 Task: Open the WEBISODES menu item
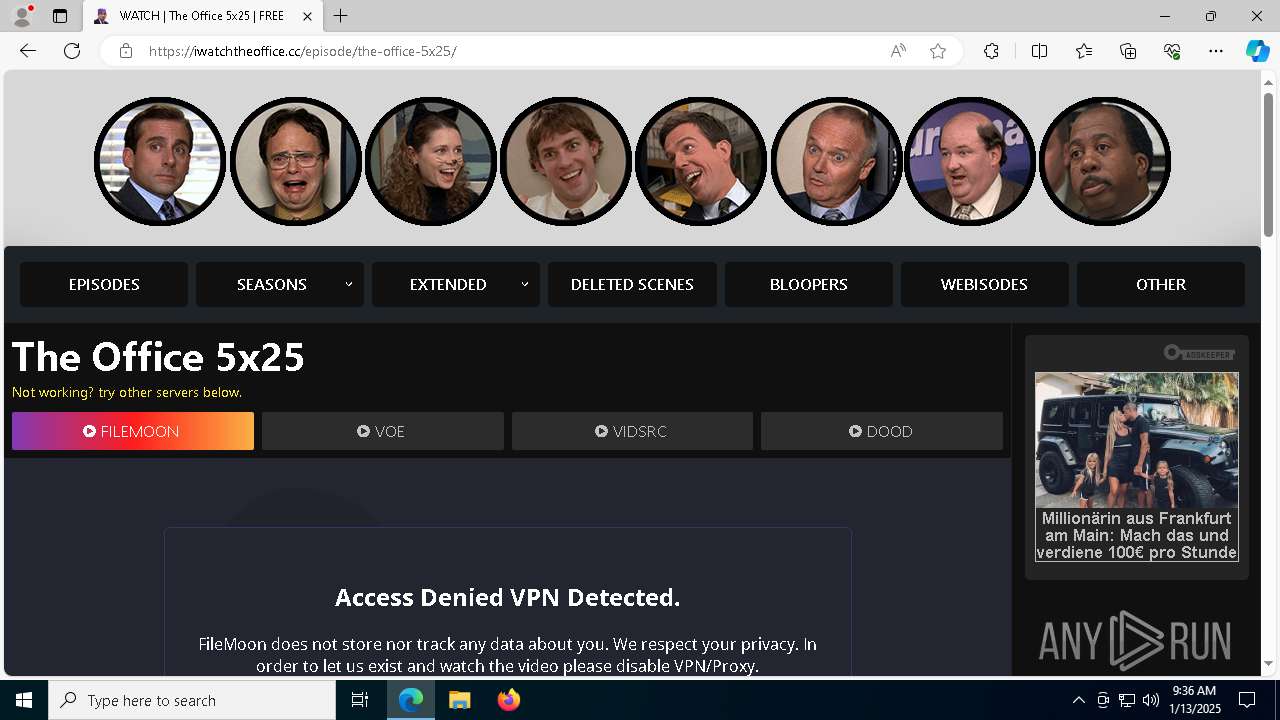coord(984,284)
